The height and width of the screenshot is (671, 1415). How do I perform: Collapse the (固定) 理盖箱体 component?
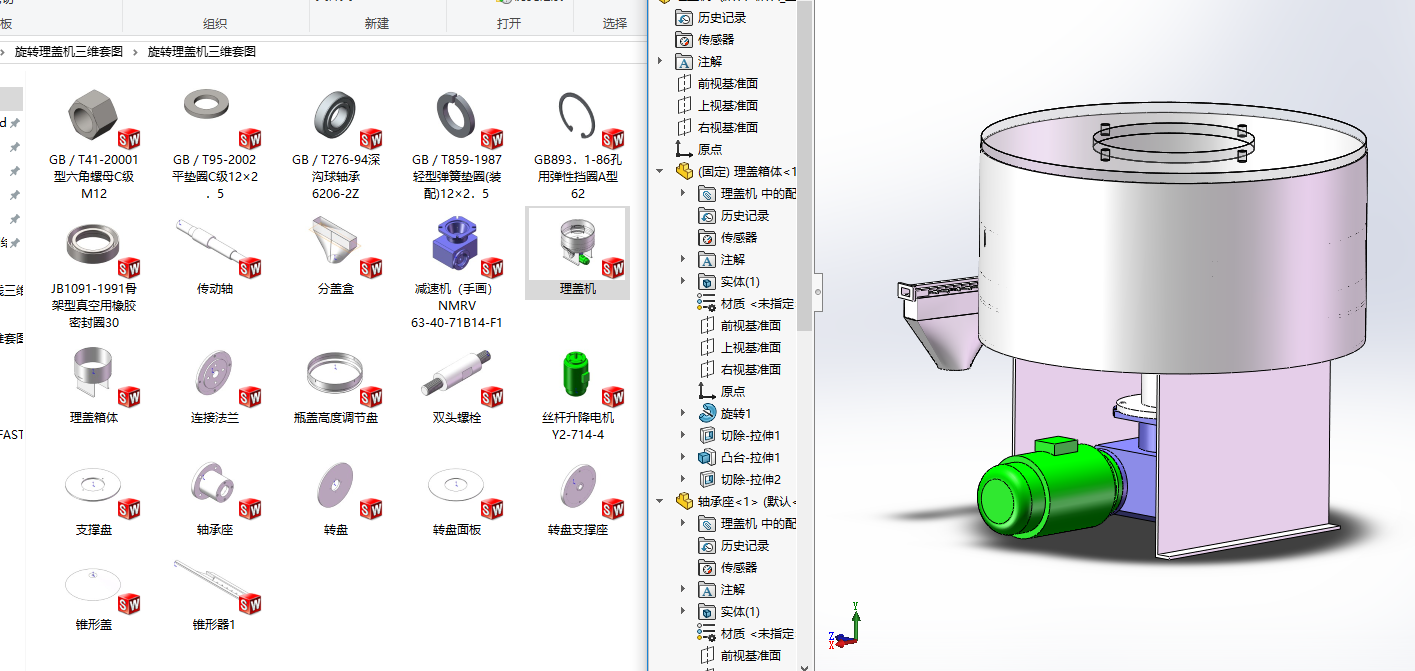coord(658,171)
